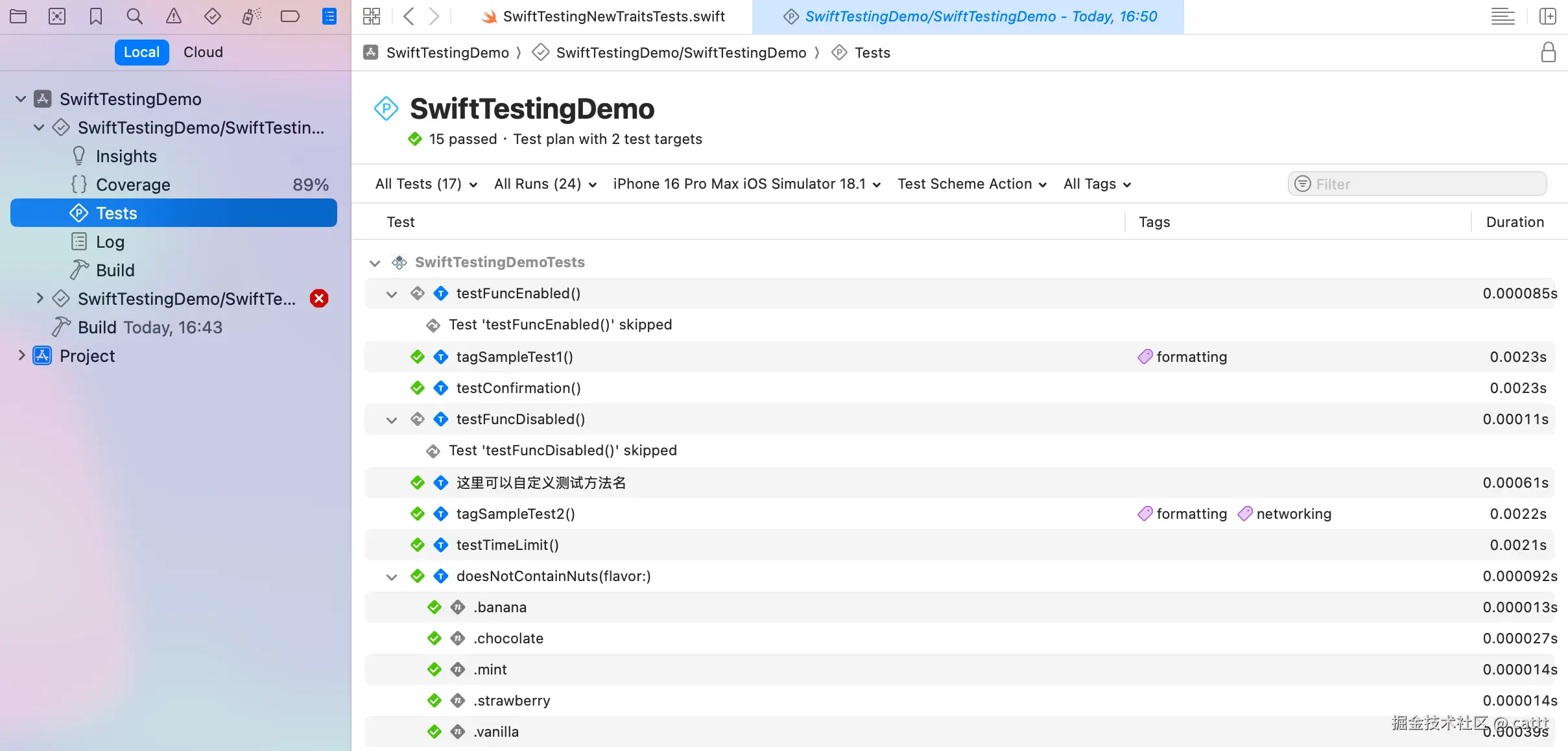1568x751 pixels.
Task: Open the Report navigator icon
Action: point(329,16)
